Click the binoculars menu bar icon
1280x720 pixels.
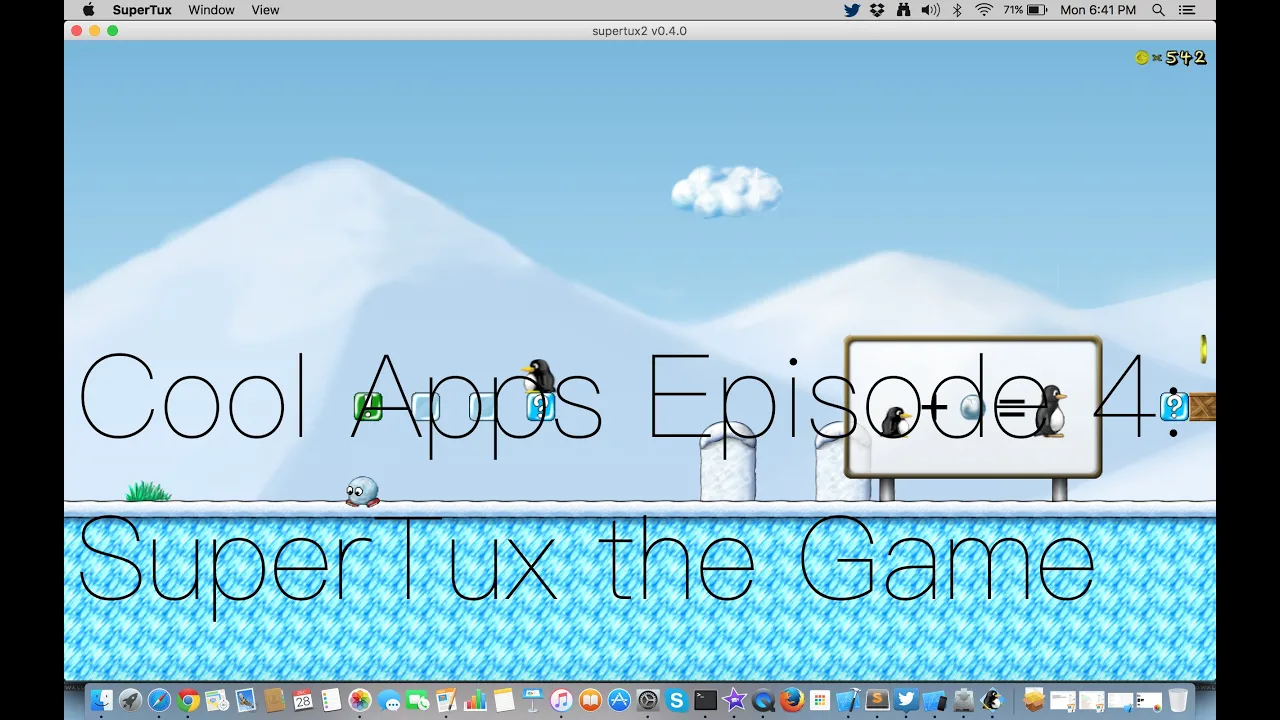pyautogui.click(x=904, y=10)
